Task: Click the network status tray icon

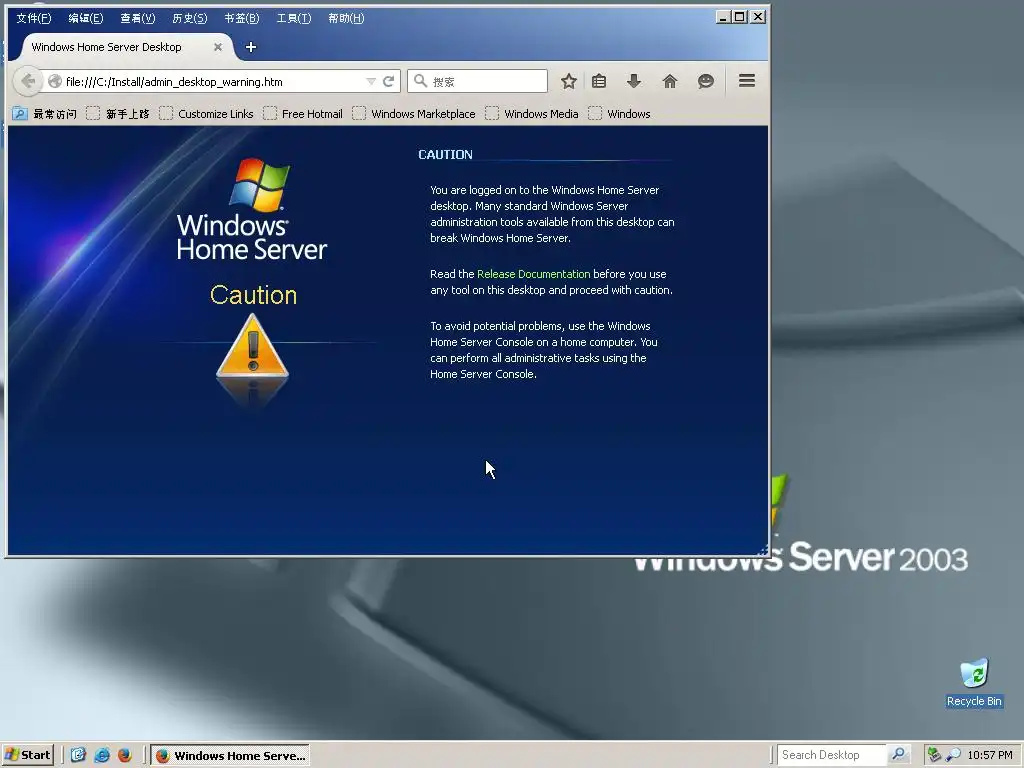Action: 934,755
